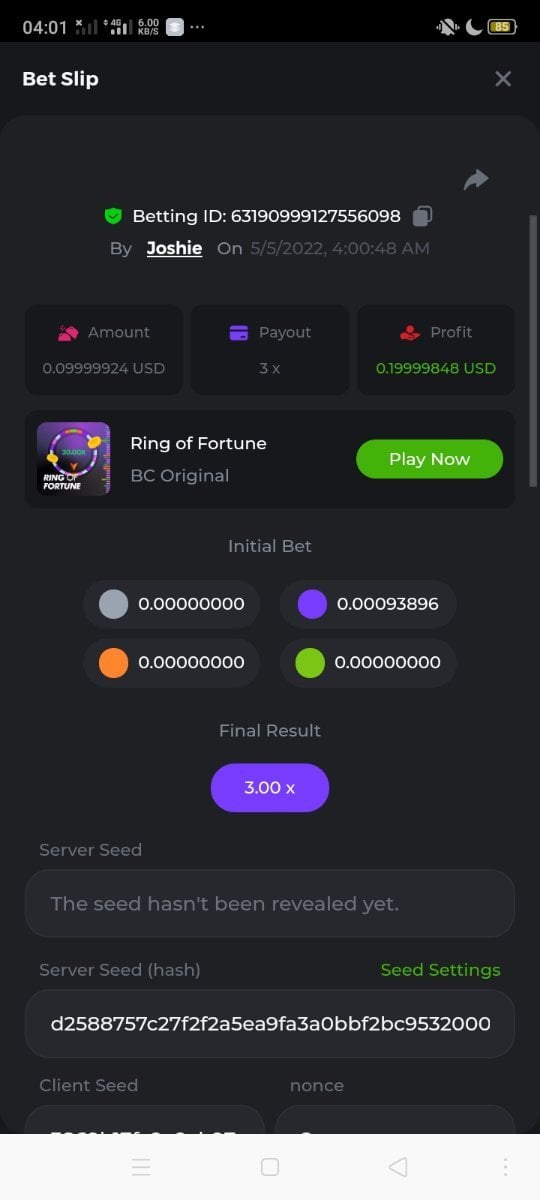Copy the Betting ID with copy icon
Screen dimensions: 540x1200
coord(423,216)
